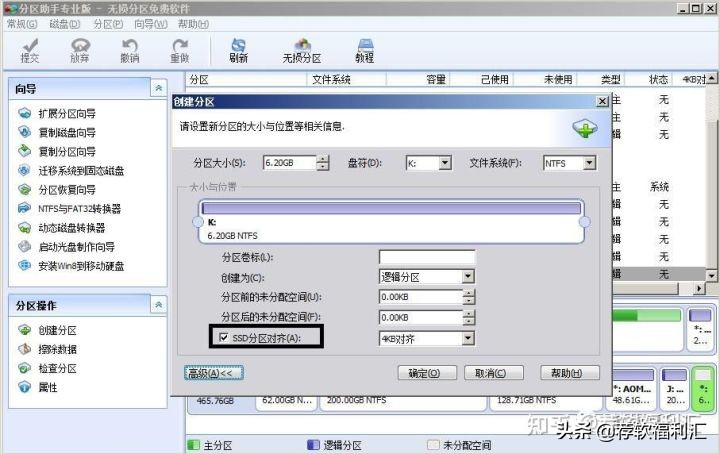Click the 撤销 (Undo) toolbar icon
Screen dimensions: 720x454
tap(130, 50)
